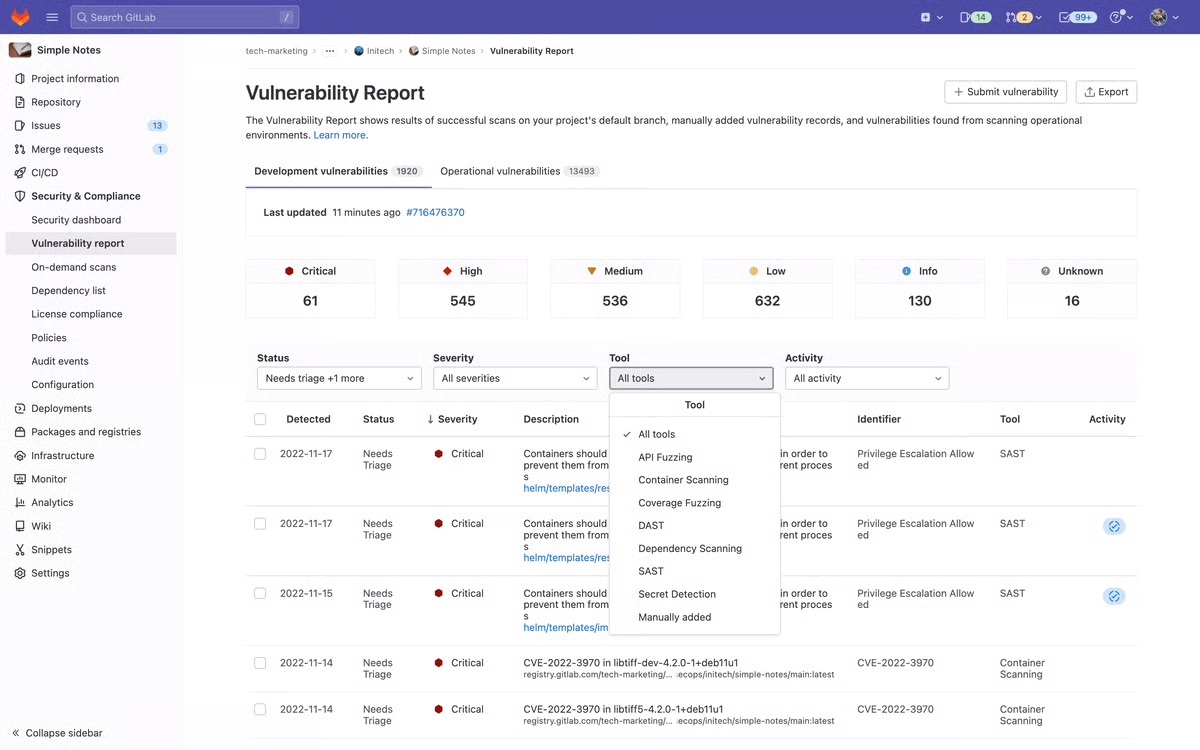
Task: Check the CVE-2022-3970 row checkbox
Action: 259,663
